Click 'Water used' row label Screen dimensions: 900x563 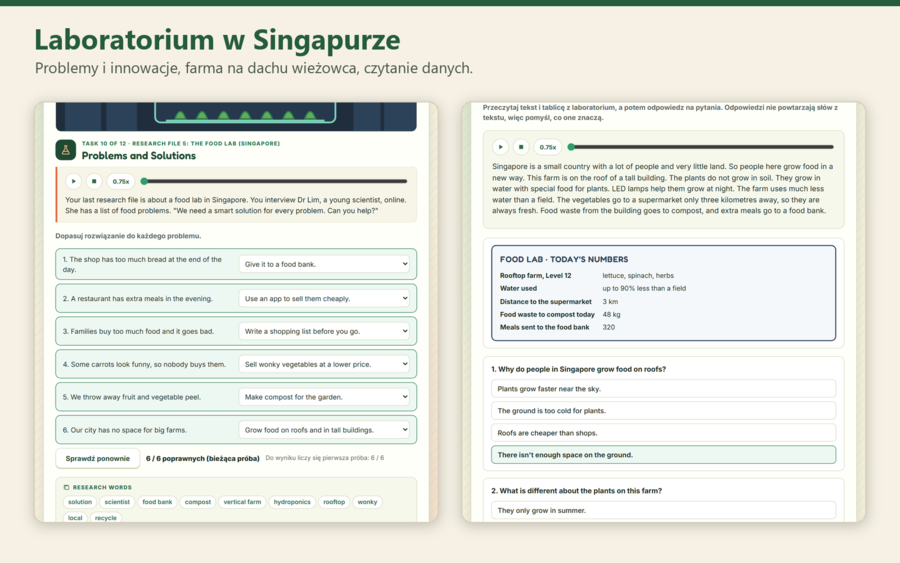518,289
